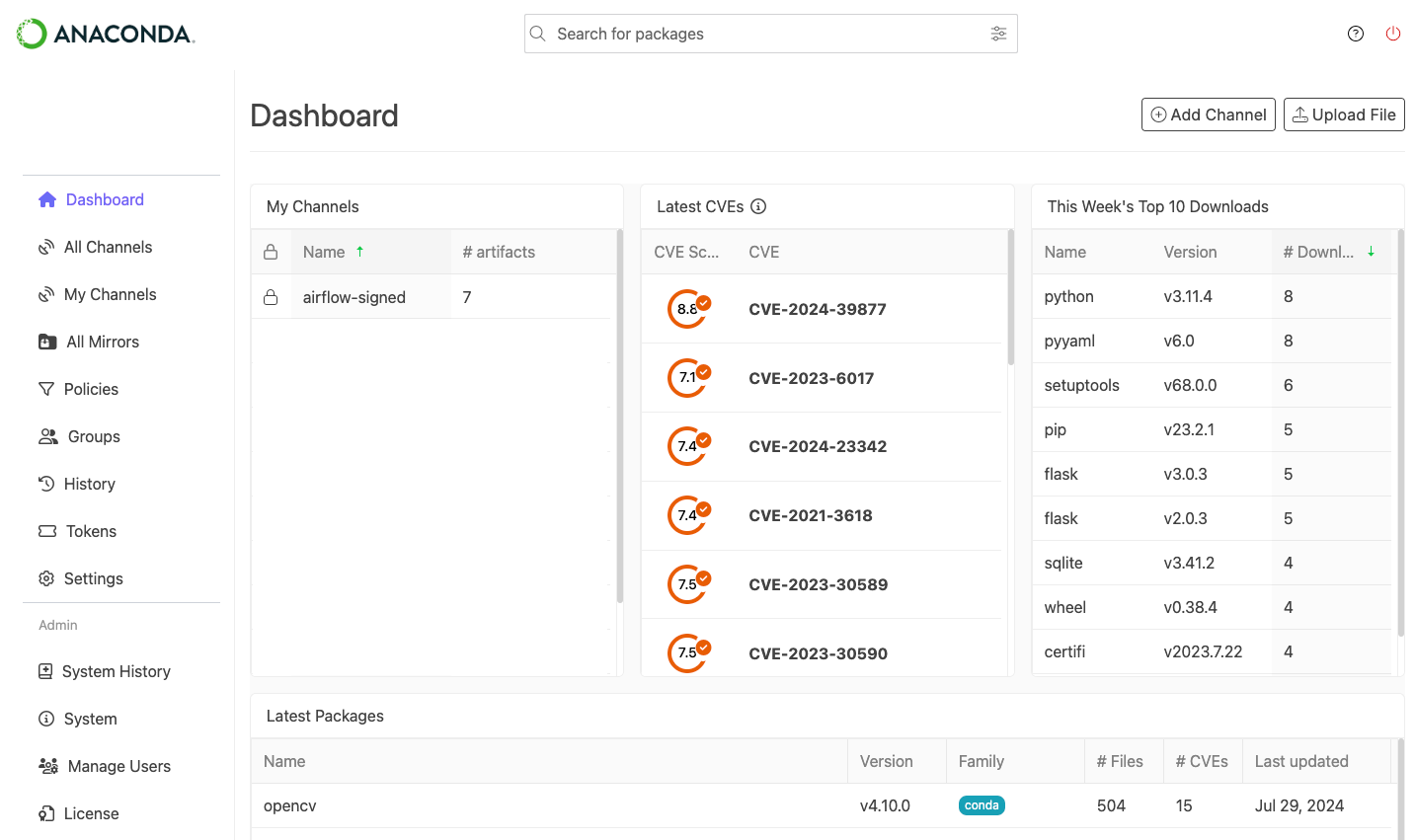Image resolution: width=1415 pixels, height=840 pixels.
Task: Click the My Channels panel scrollbar
Action: pos(620,416)
